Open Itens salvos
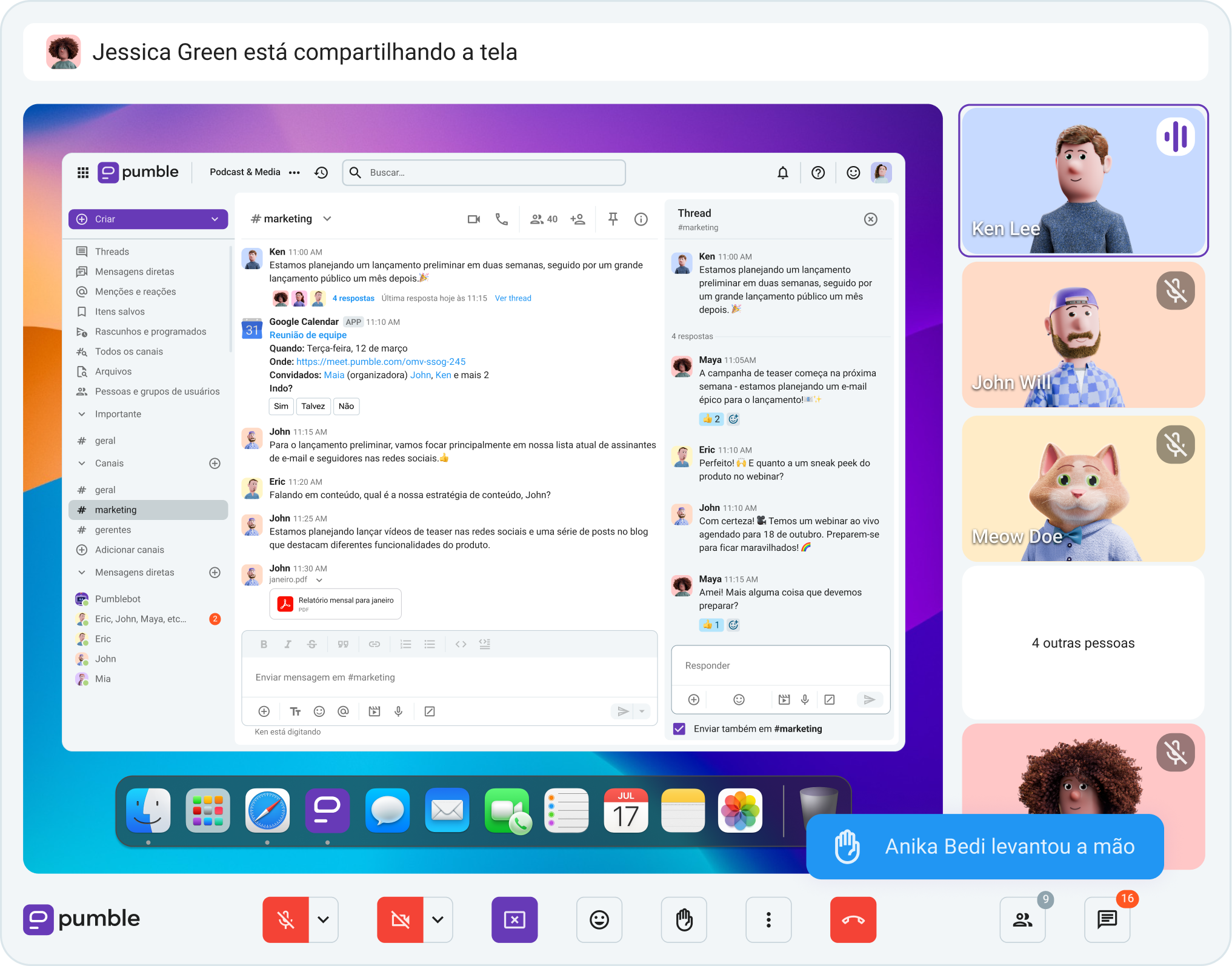 point(119,311)
